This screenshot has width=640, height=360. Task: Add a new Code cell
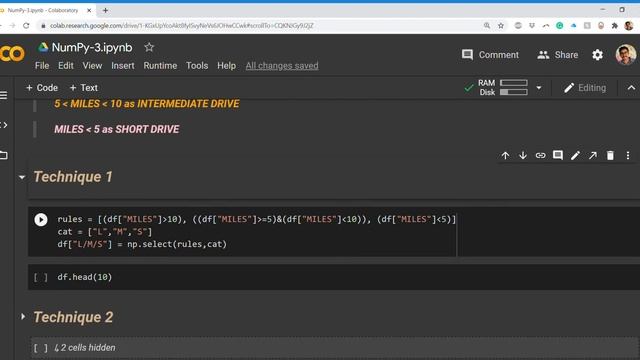tap(42, 88)
